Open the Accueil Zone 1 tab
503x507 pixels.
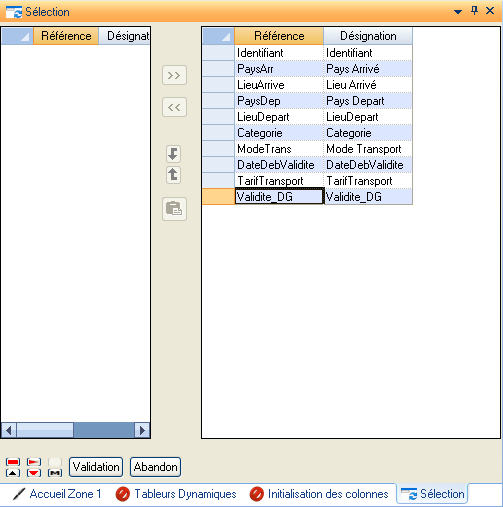point(57,494)
